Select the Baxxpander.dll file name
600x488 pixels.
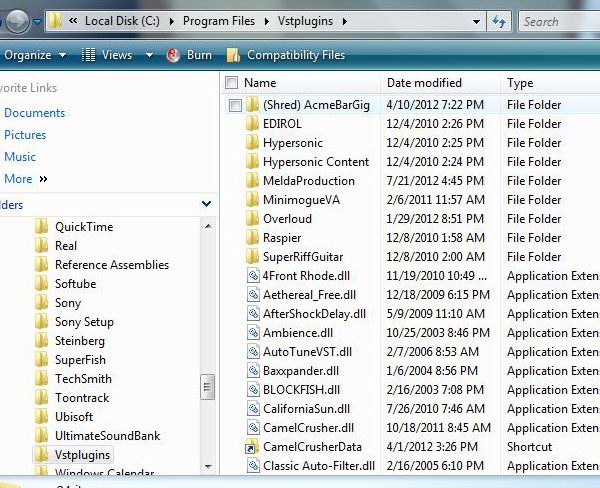(x=301, y=371)
